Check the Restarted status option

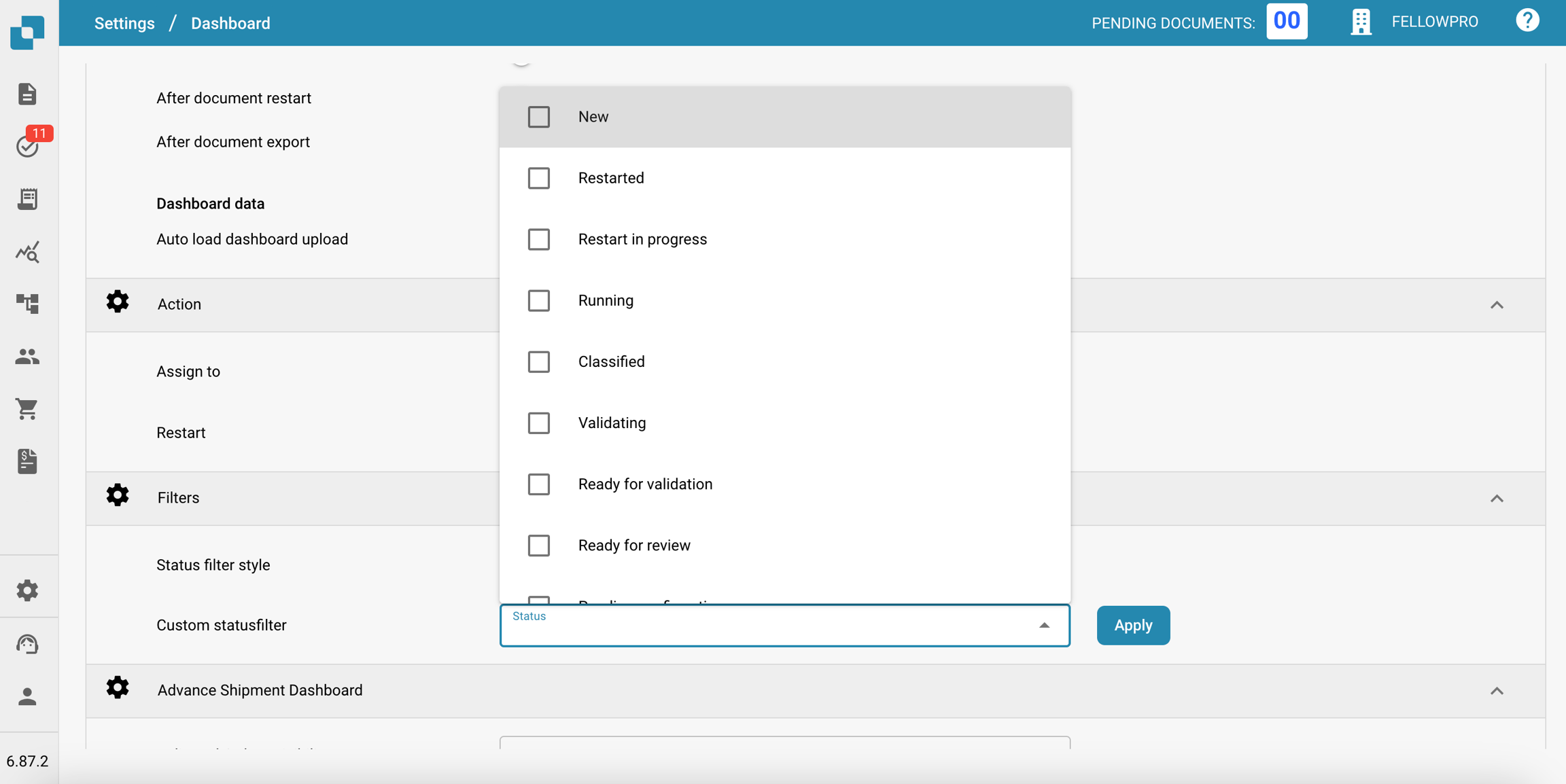coord(539,178)
